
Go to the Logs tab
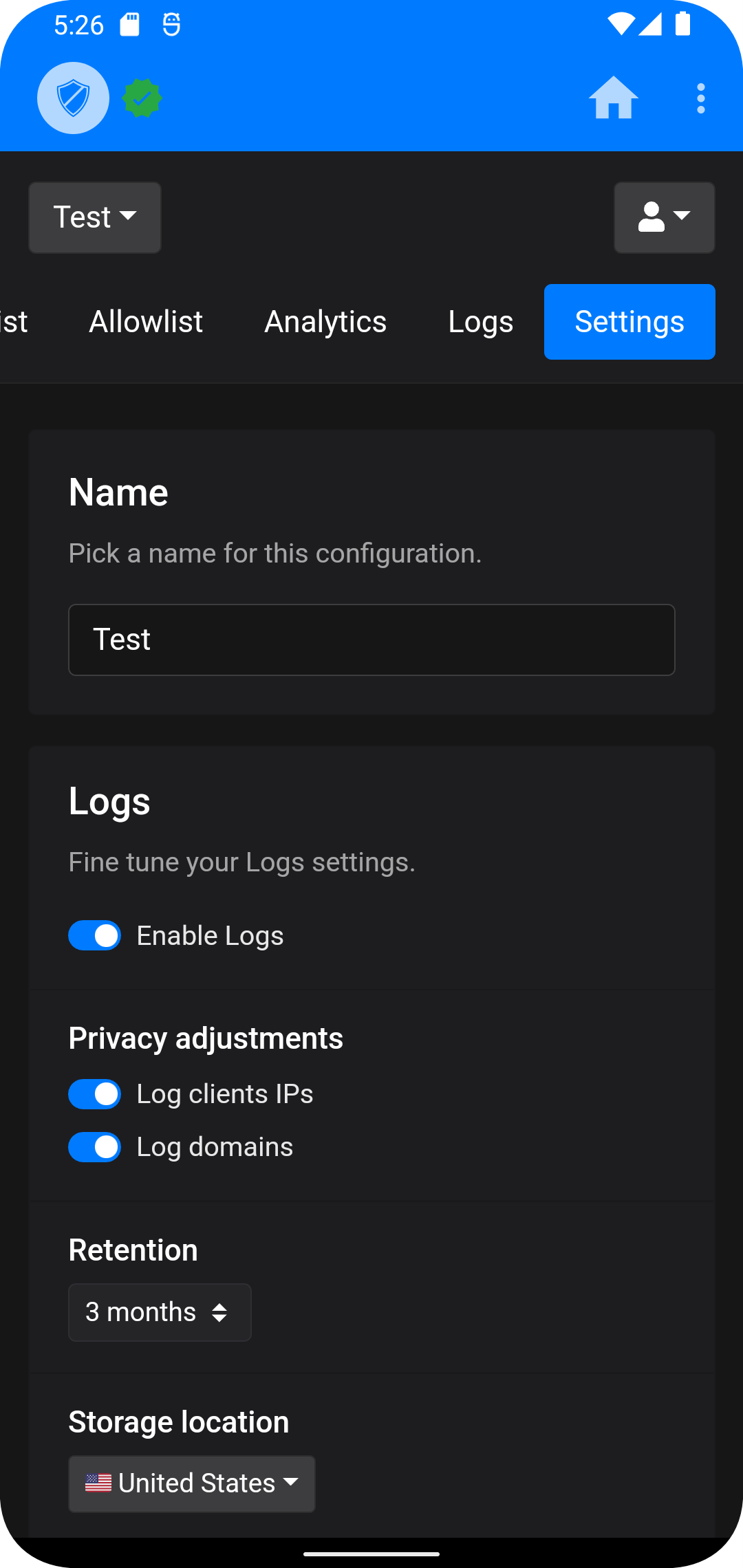coord(480,322)
